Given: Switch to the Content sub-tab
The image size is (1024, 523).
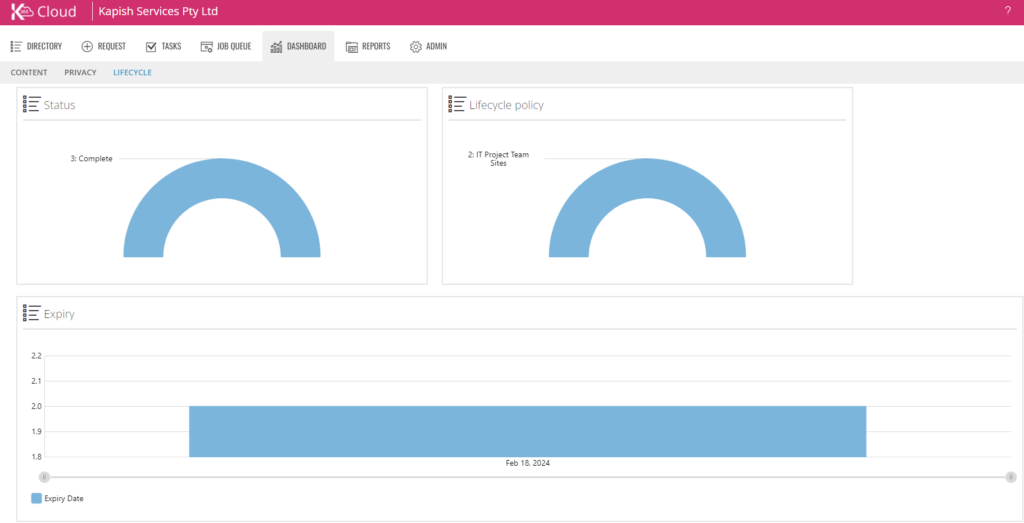Looking at the screenshot, I should 29,72.
